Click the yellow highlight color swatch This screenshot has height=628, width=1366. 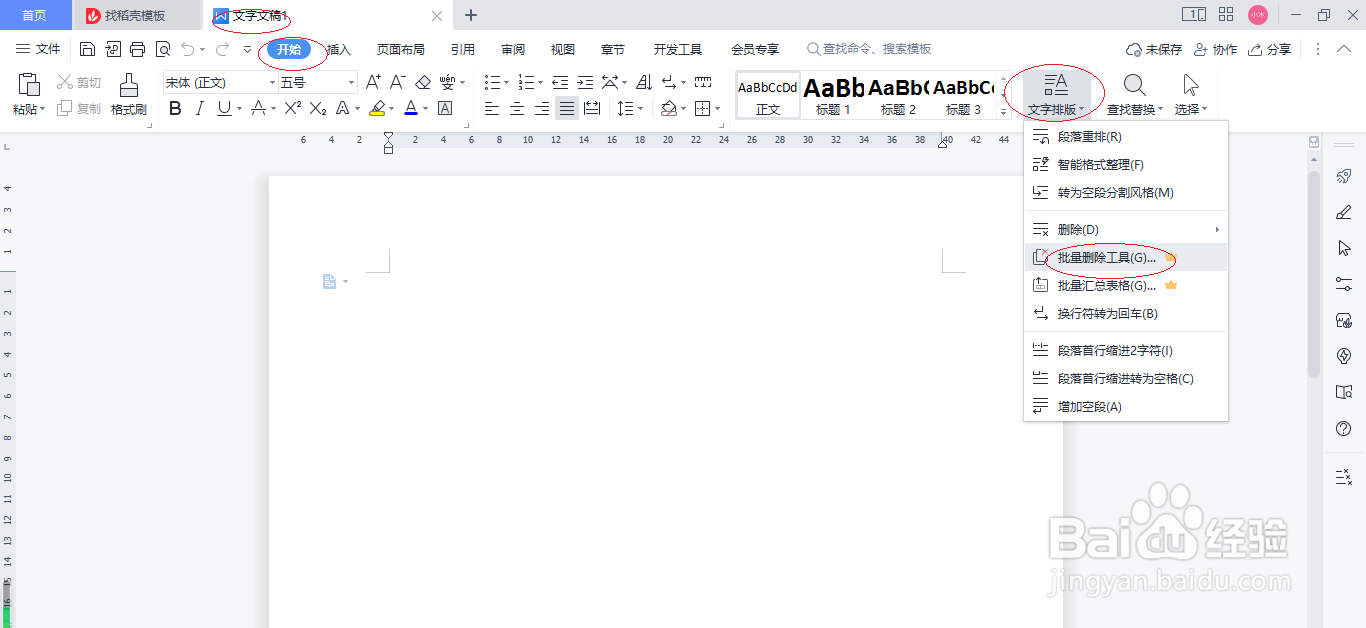(376, 112)
